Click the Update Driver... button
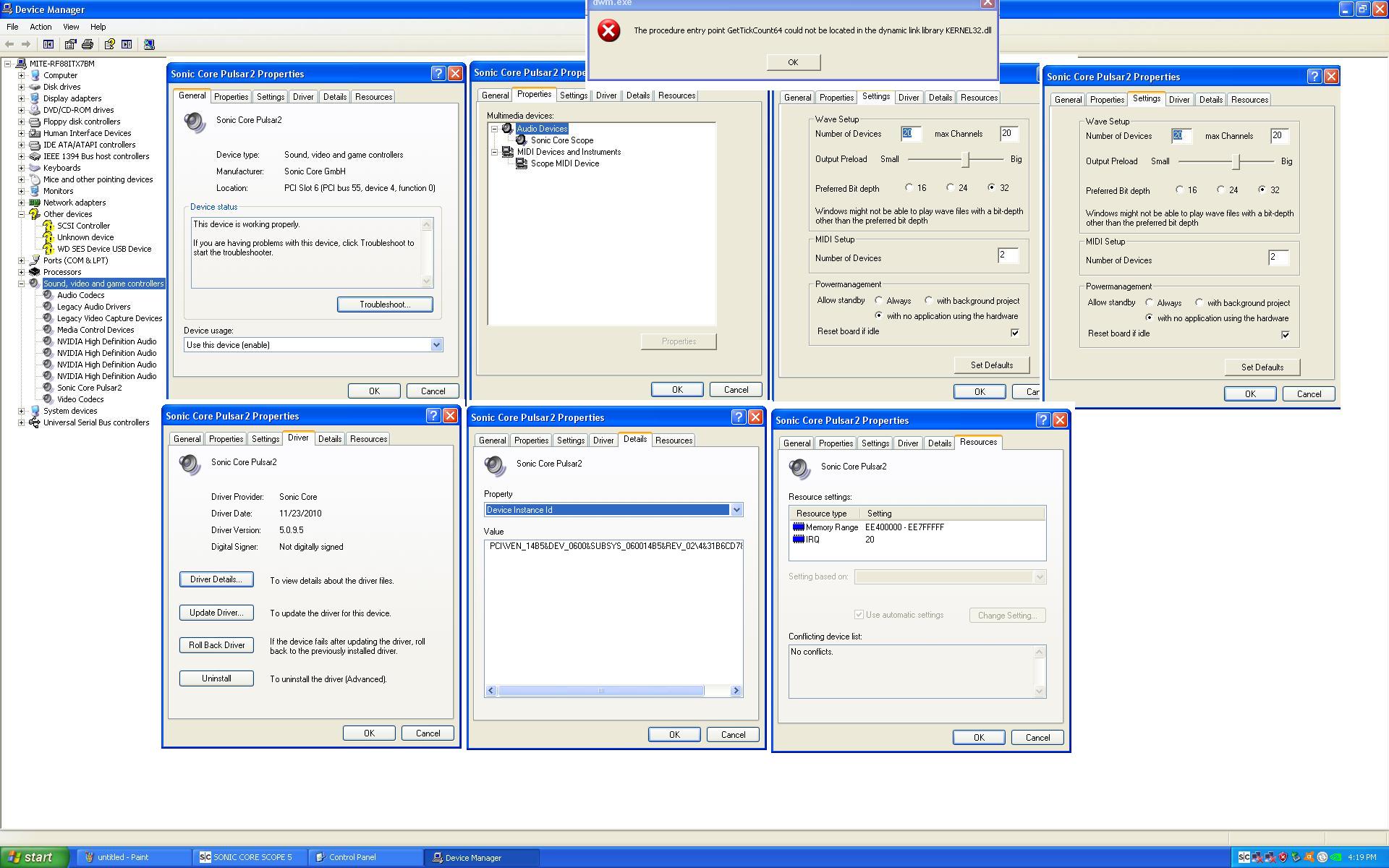Viewport: 1389px width, 868px height. [x=216, y=613]
